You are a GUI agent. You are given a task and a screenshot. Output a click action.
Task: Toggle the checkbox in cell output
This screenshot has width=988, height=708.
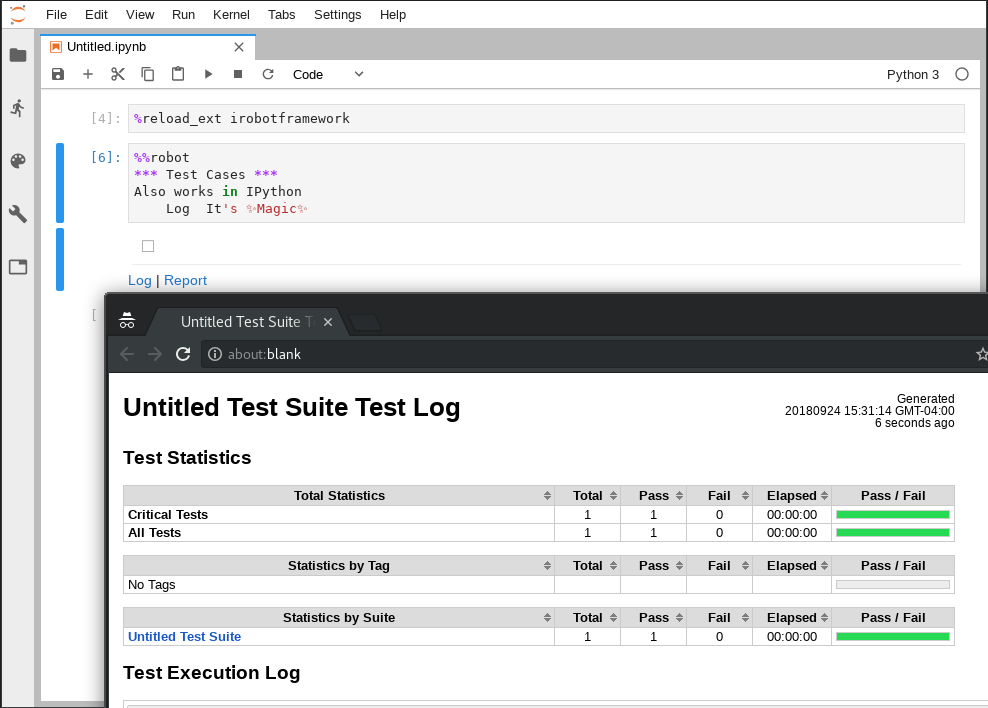(x=148, y=246)
